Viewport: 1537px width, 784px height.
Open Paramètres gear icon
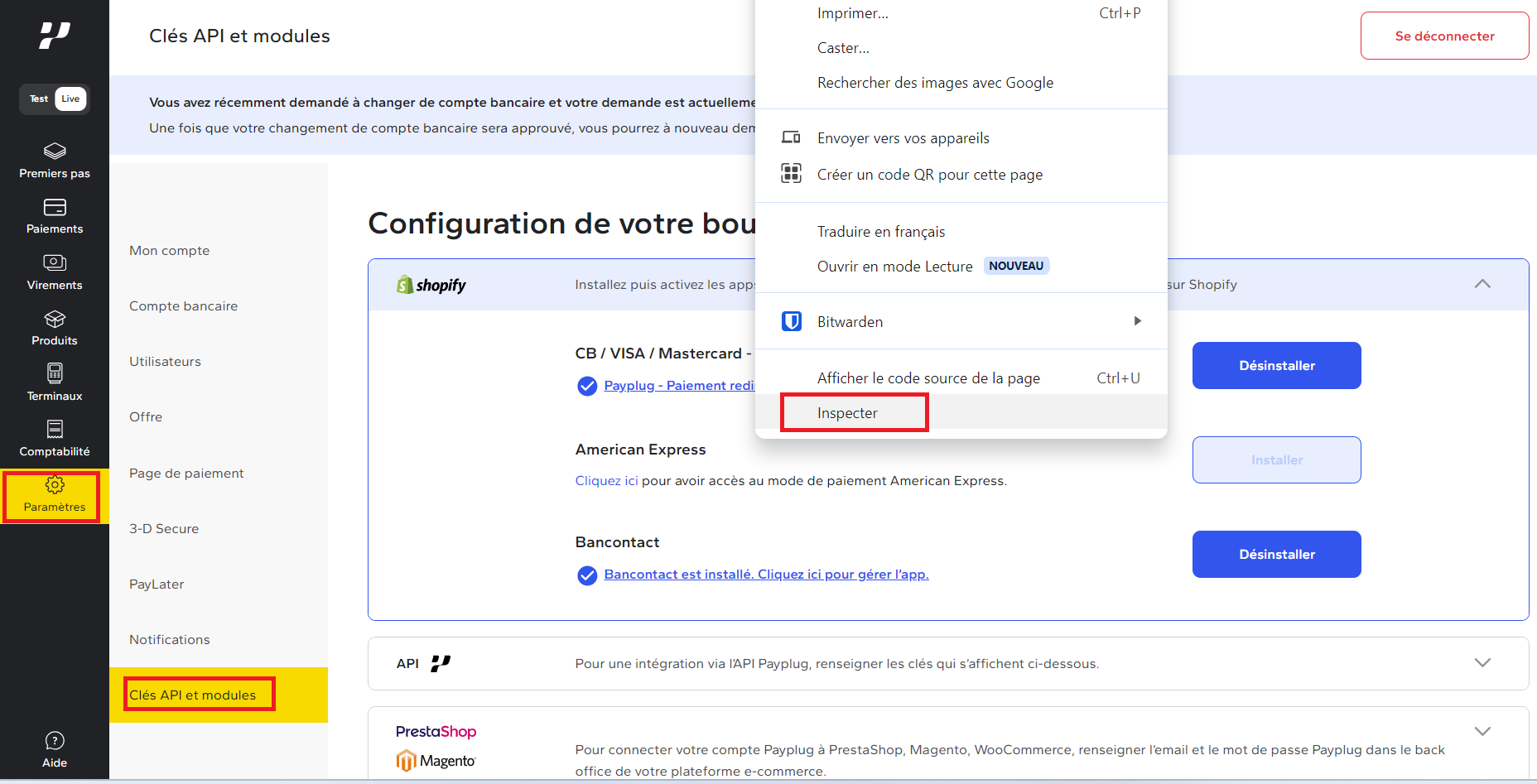coord(55,484)
